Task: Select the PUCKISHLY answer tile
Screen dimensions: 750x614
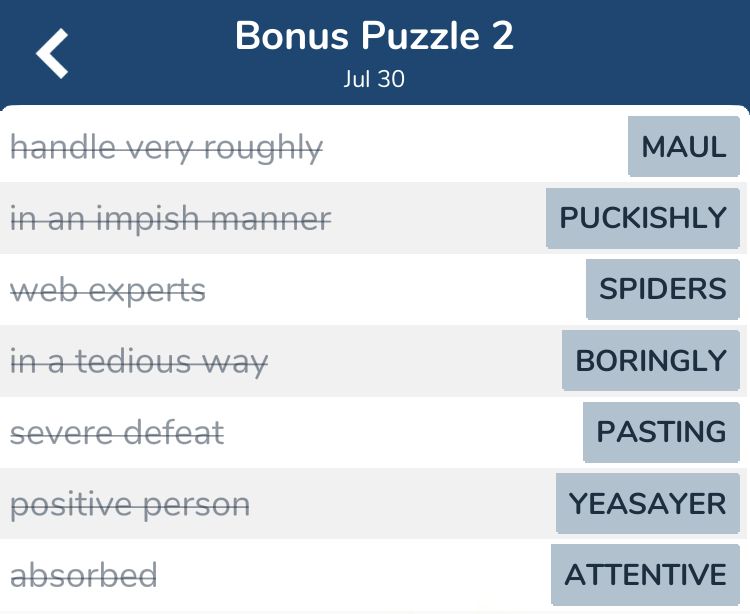Action: 643,218
